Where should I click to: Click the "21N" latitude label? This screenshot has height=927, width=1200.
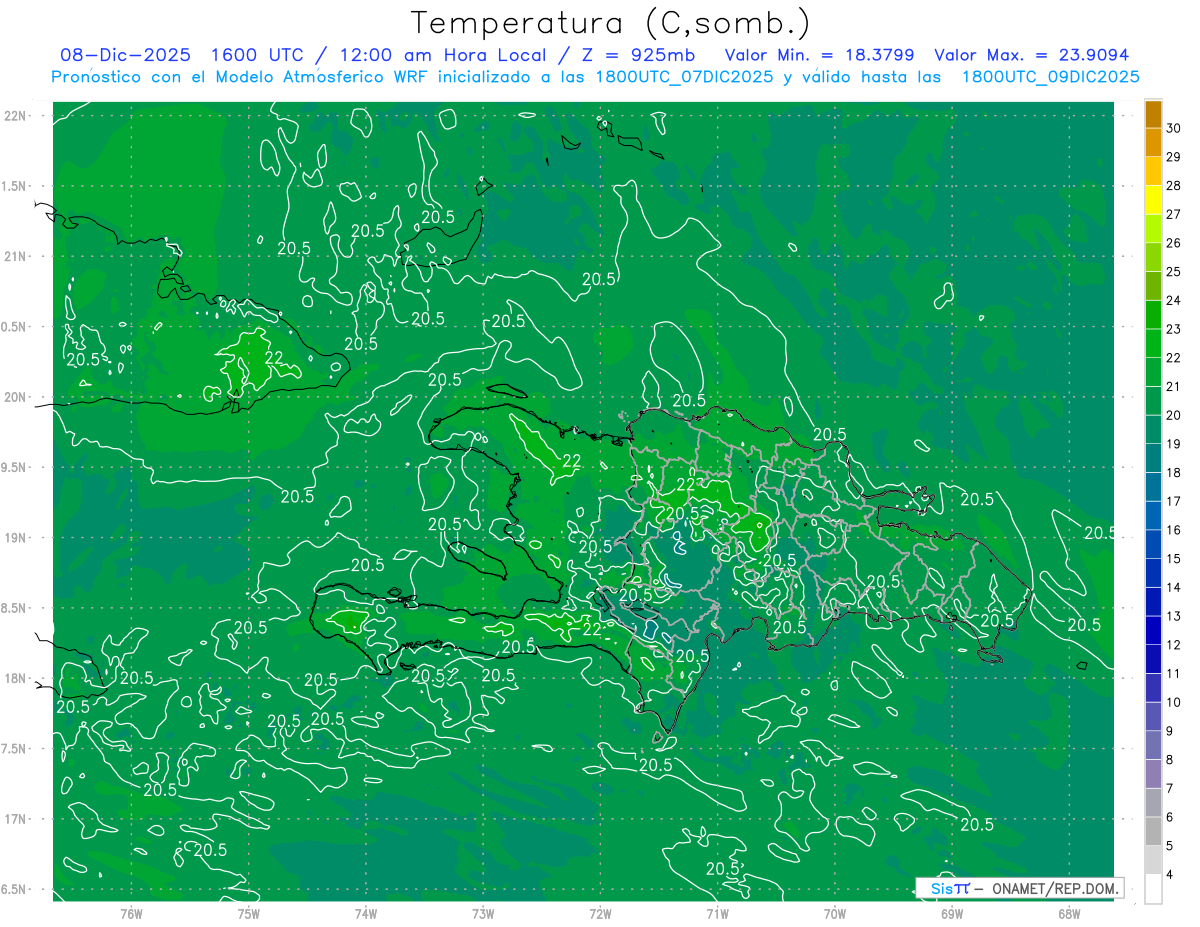[15, 256]
